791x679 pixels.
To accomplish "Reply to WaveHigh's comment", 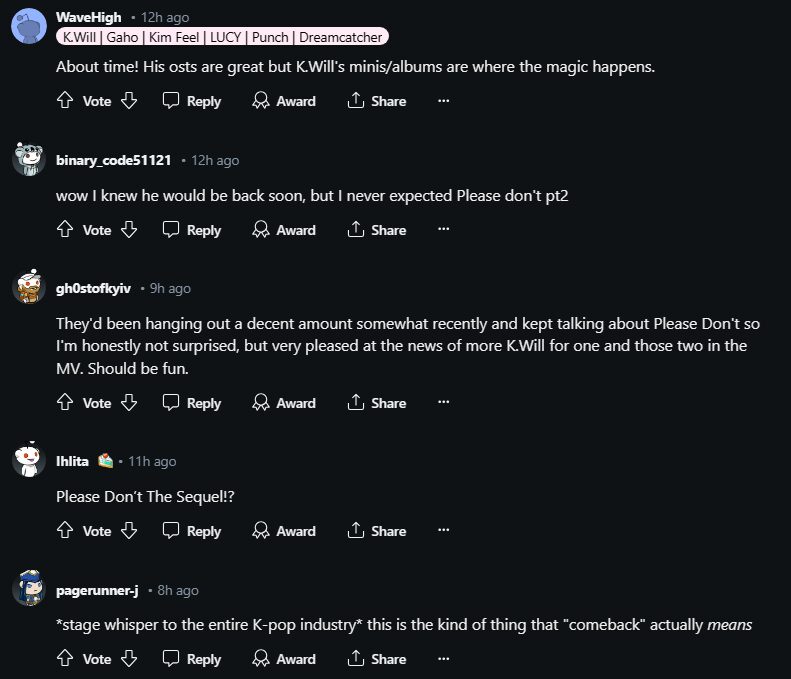I will click(x=192, y=101).
